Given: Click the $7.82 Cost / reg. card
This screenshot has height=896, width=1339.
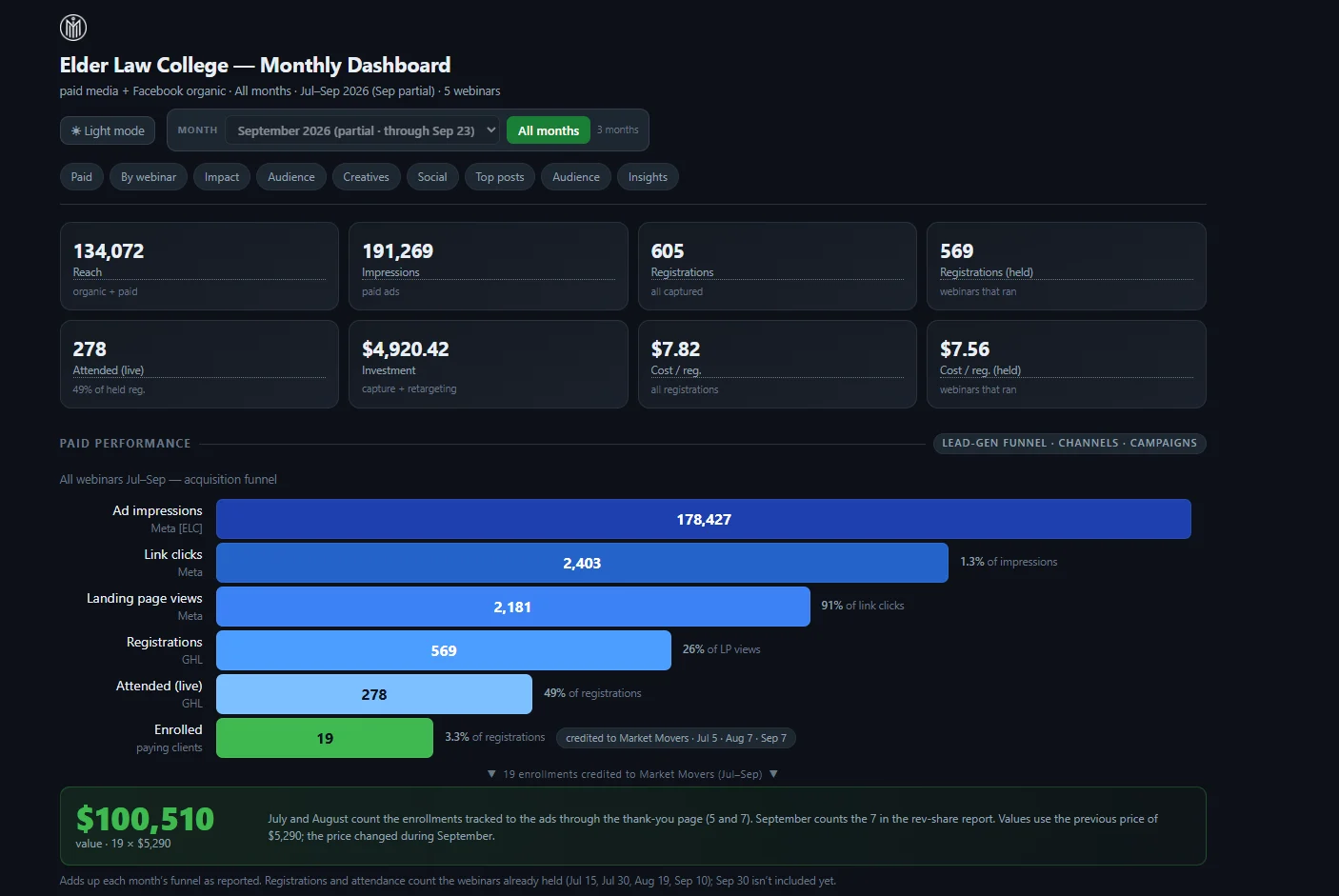Looking at the screenshot, I should (777, 365).
